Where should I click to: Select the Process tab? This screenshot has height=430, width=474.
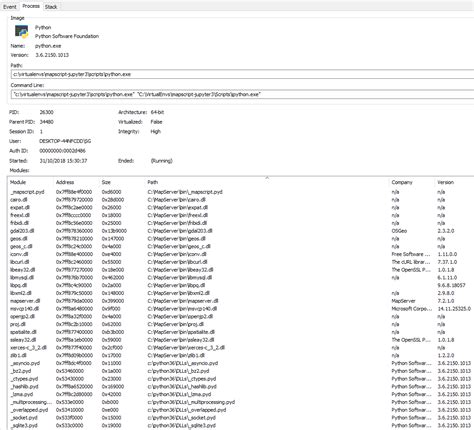pyautogui.click(x=31, y=6)
